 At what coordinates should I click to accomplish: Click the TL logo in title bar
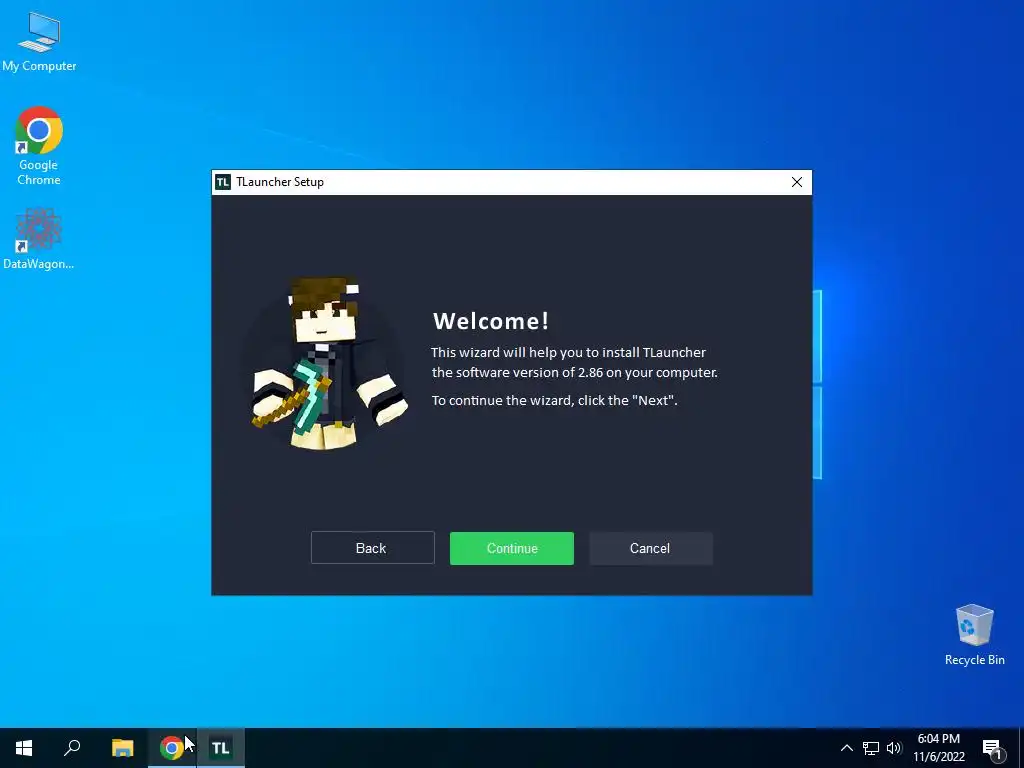[x=223, y=182]
